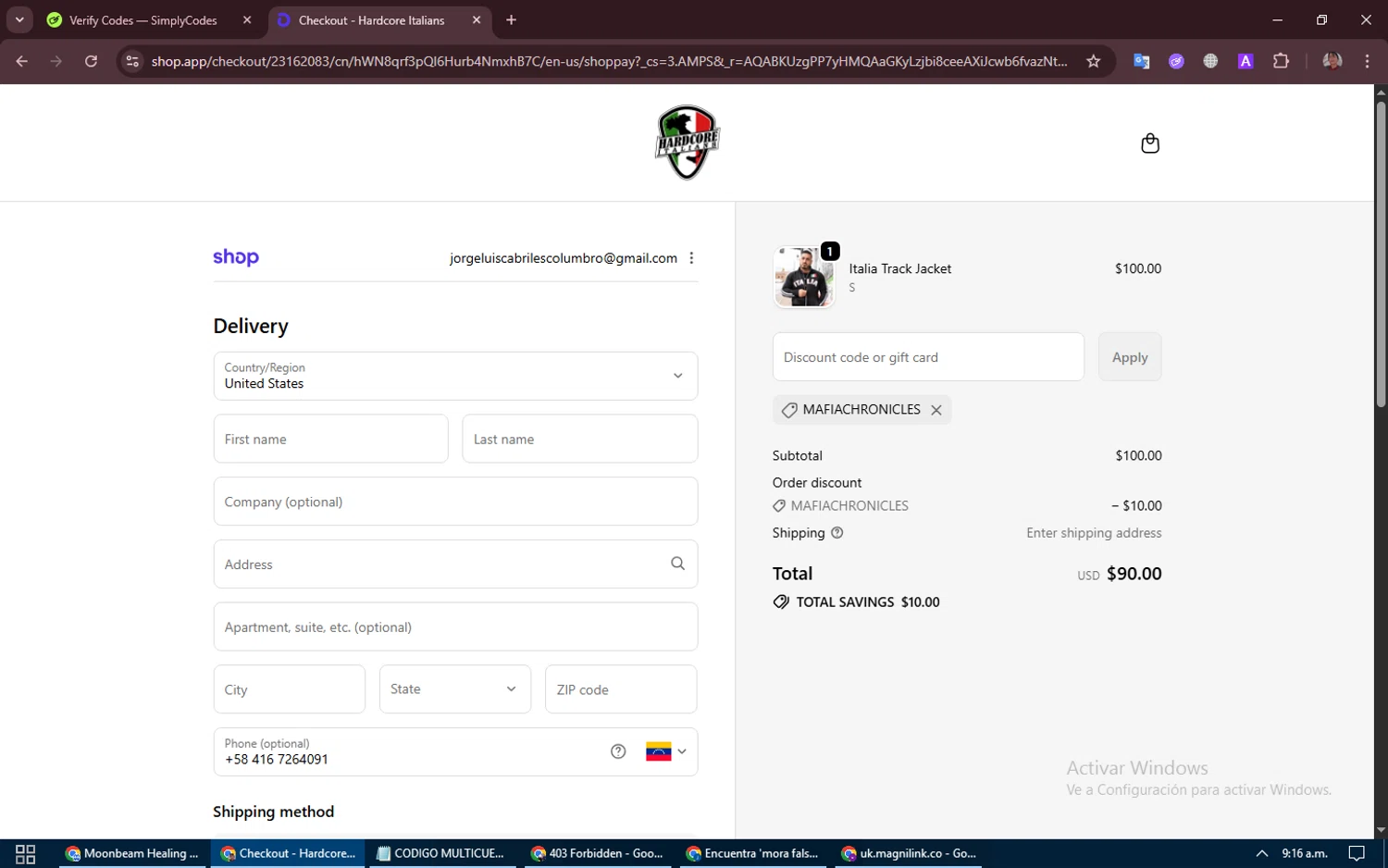Open the Windows Task View button
The width and height of the screenshot is (1388, 868).
pyautogui.click(x=25, y=853)
